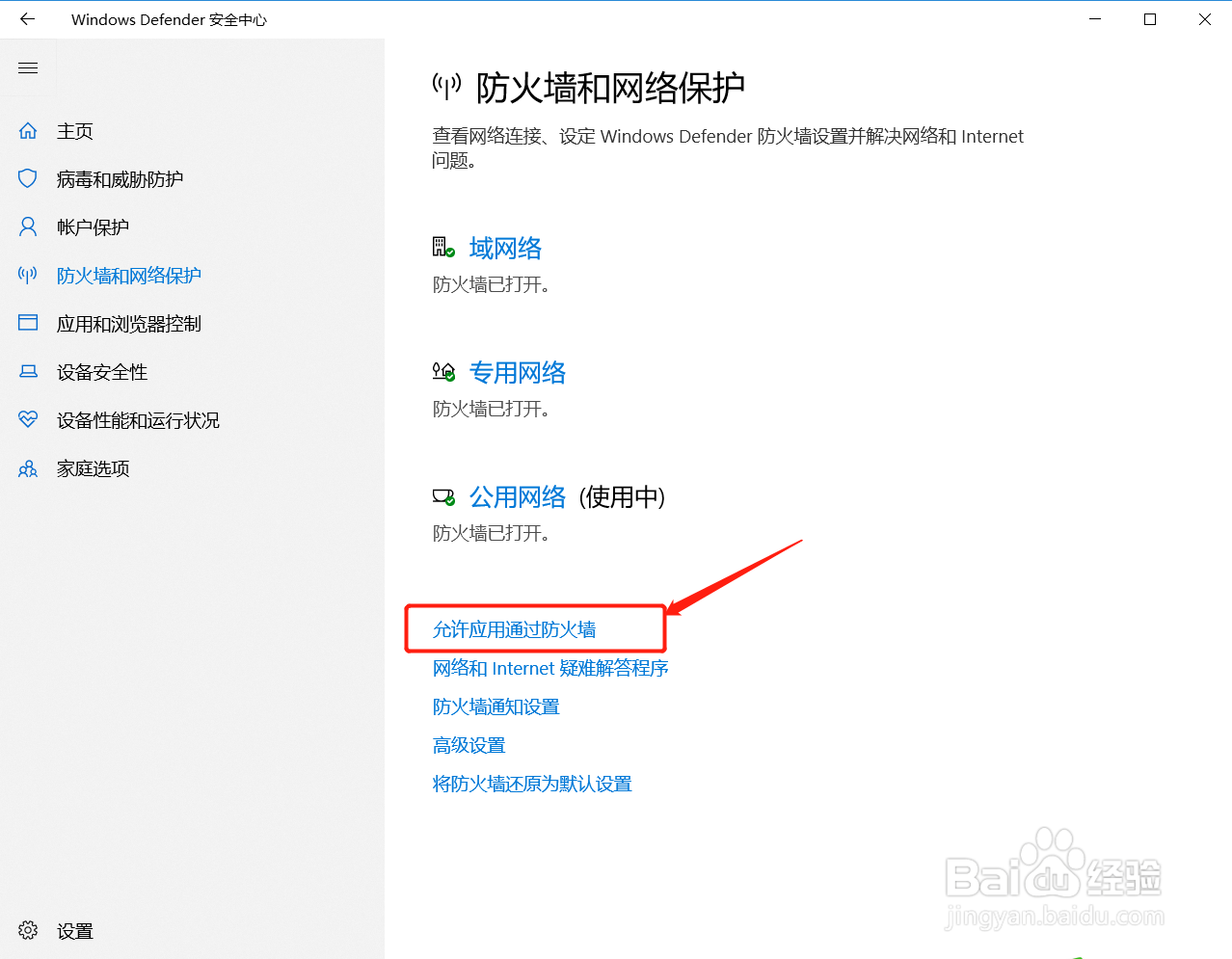This screenshot has width=1232, height=959.
Task: Click the (使用中) label
Action: pyautogui.click(x=623, y=497)
